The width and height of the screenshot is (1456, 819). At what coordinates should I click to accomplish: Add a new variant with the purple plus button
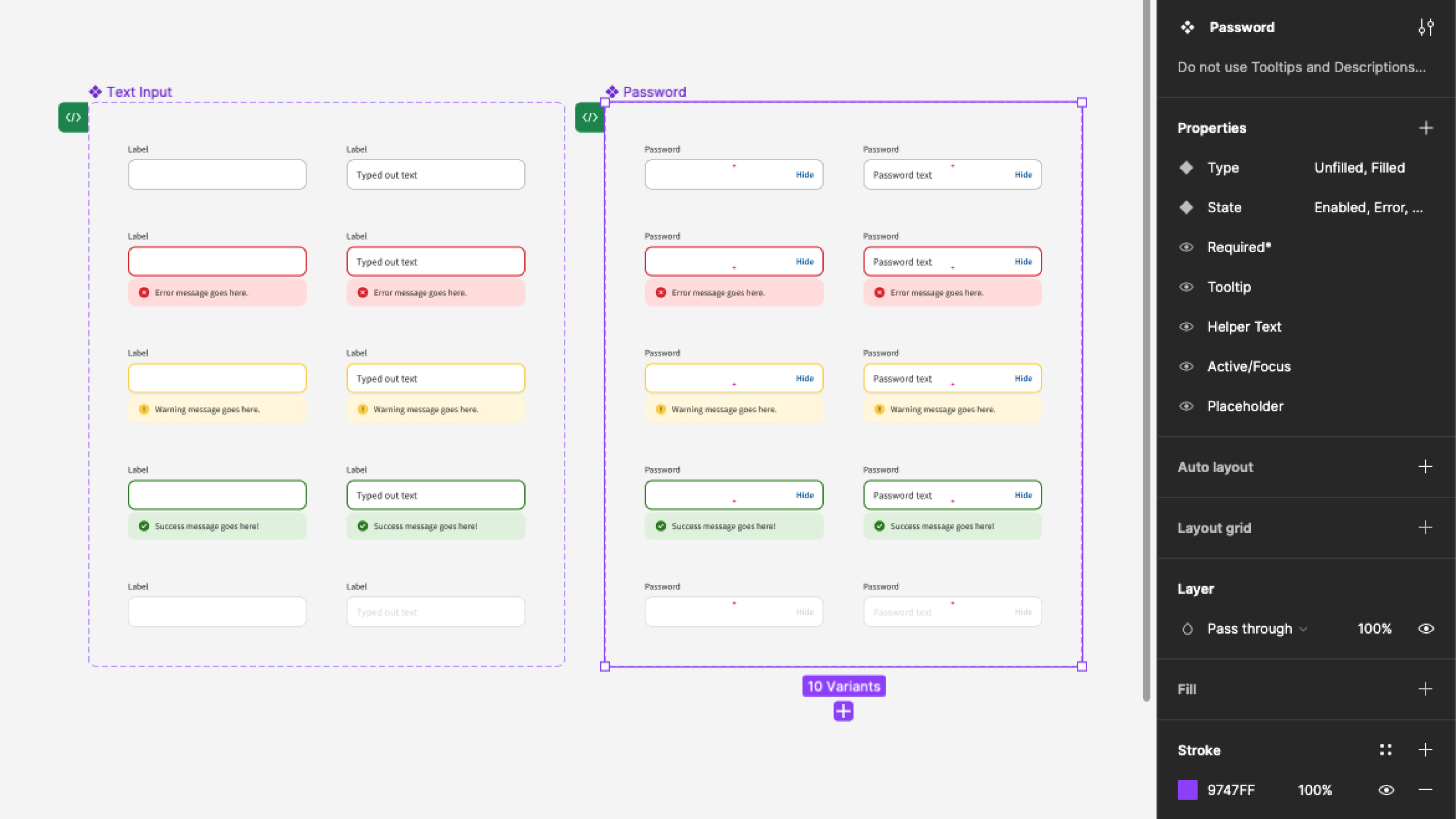click(x=843, y=711)
